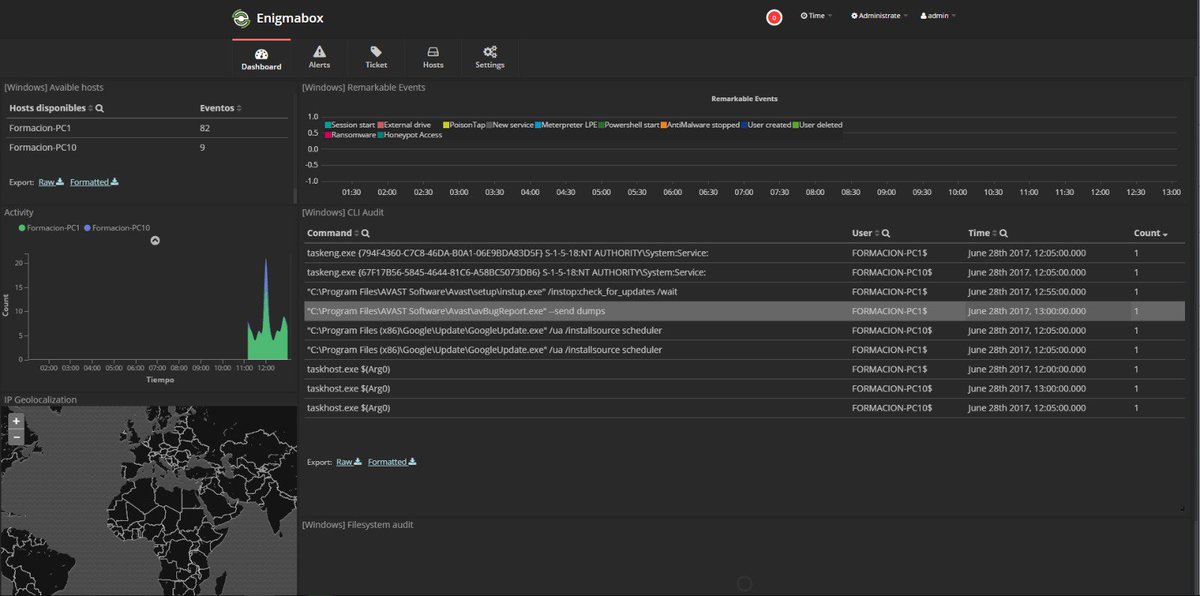Click the red notification circle in the header

pos(775,16)
